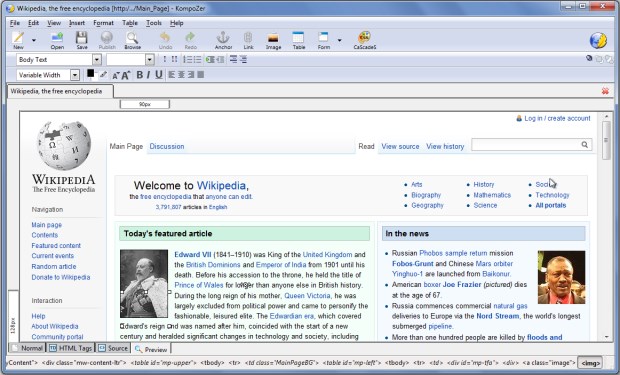Select <a class="image"> tag in status bar

(x=549, y=363)
